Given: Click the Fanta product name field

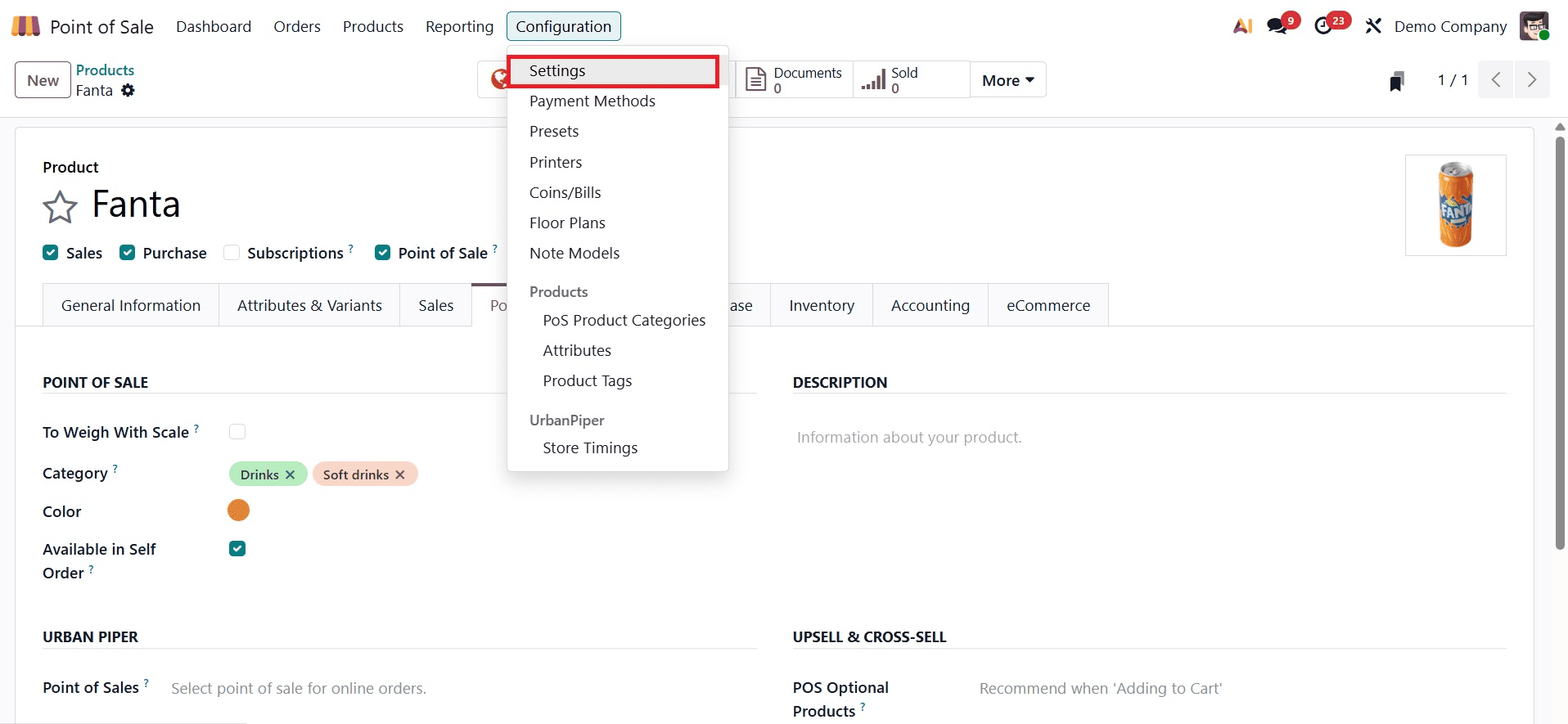Looking at the screenshot, I should [x=136, y=205].
